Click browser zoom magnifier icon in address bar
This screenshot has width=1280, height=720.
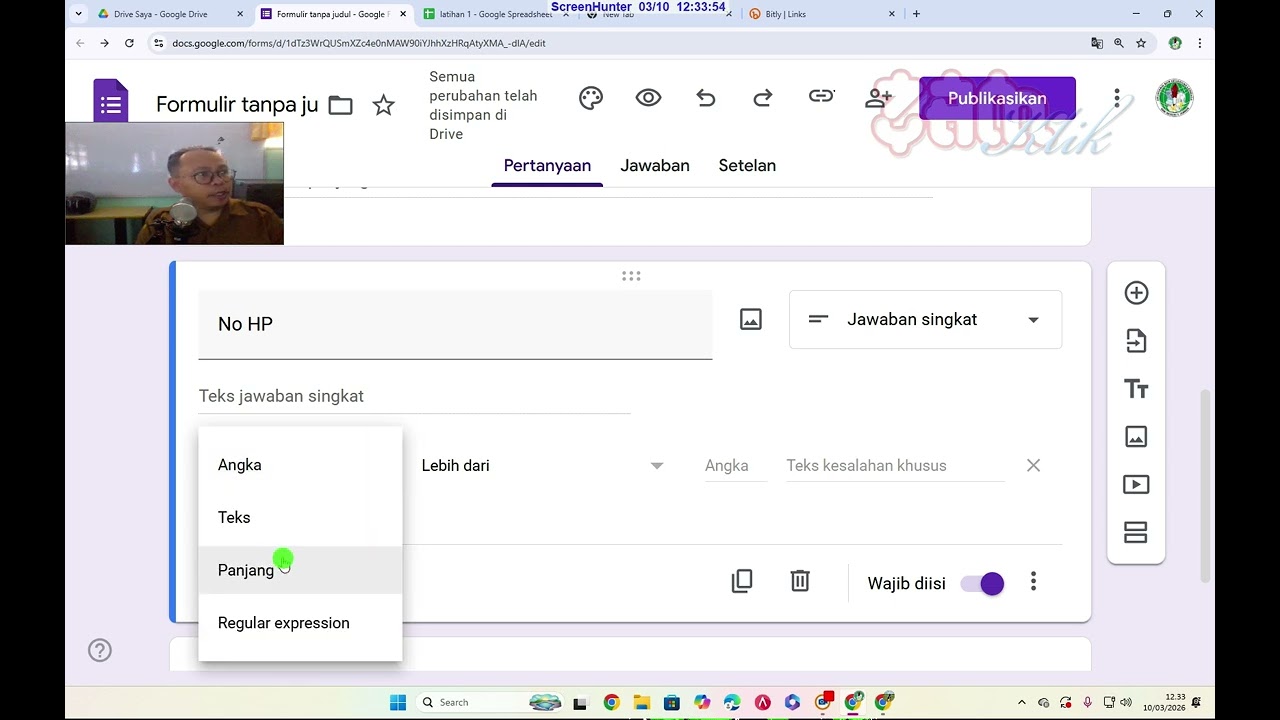point(1119,43)
